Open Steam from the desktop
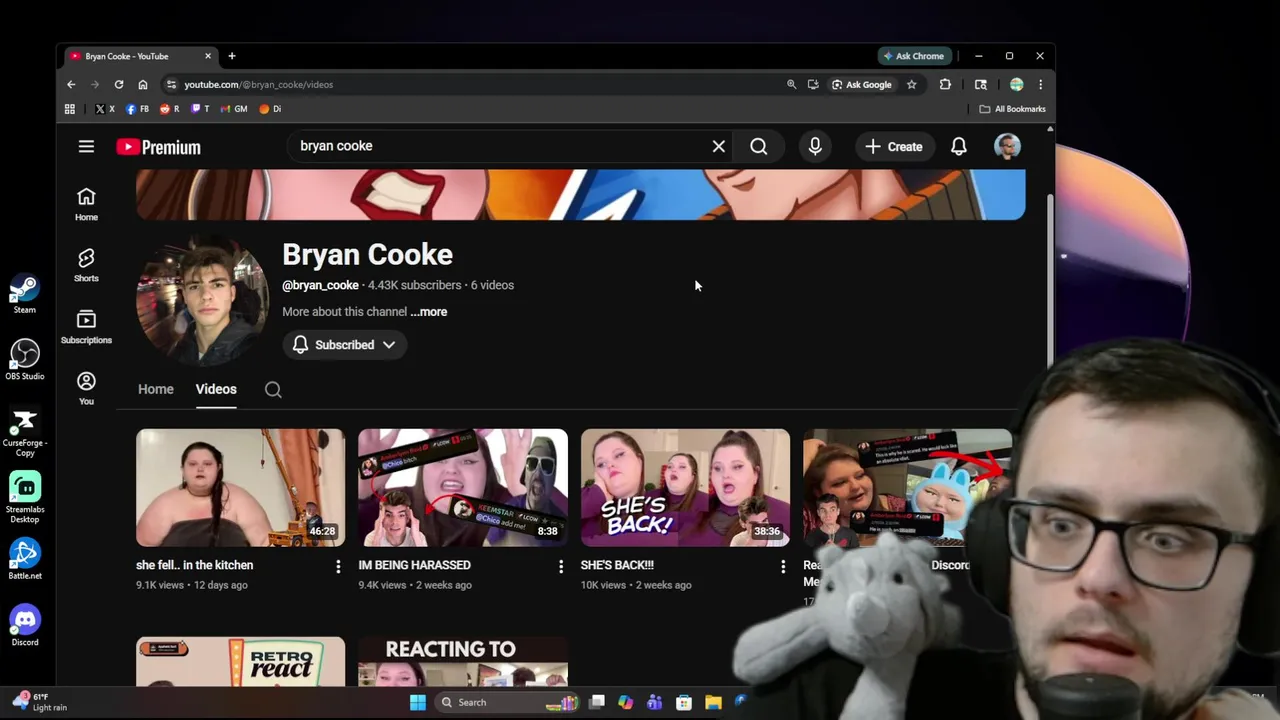 25,294
